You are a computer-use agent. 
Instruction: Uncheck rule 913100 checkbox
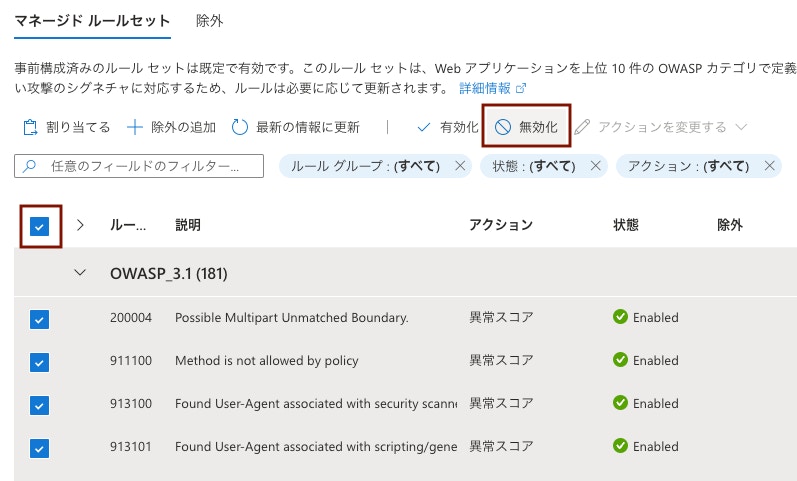pyautogui.click(x=40, y=406)
